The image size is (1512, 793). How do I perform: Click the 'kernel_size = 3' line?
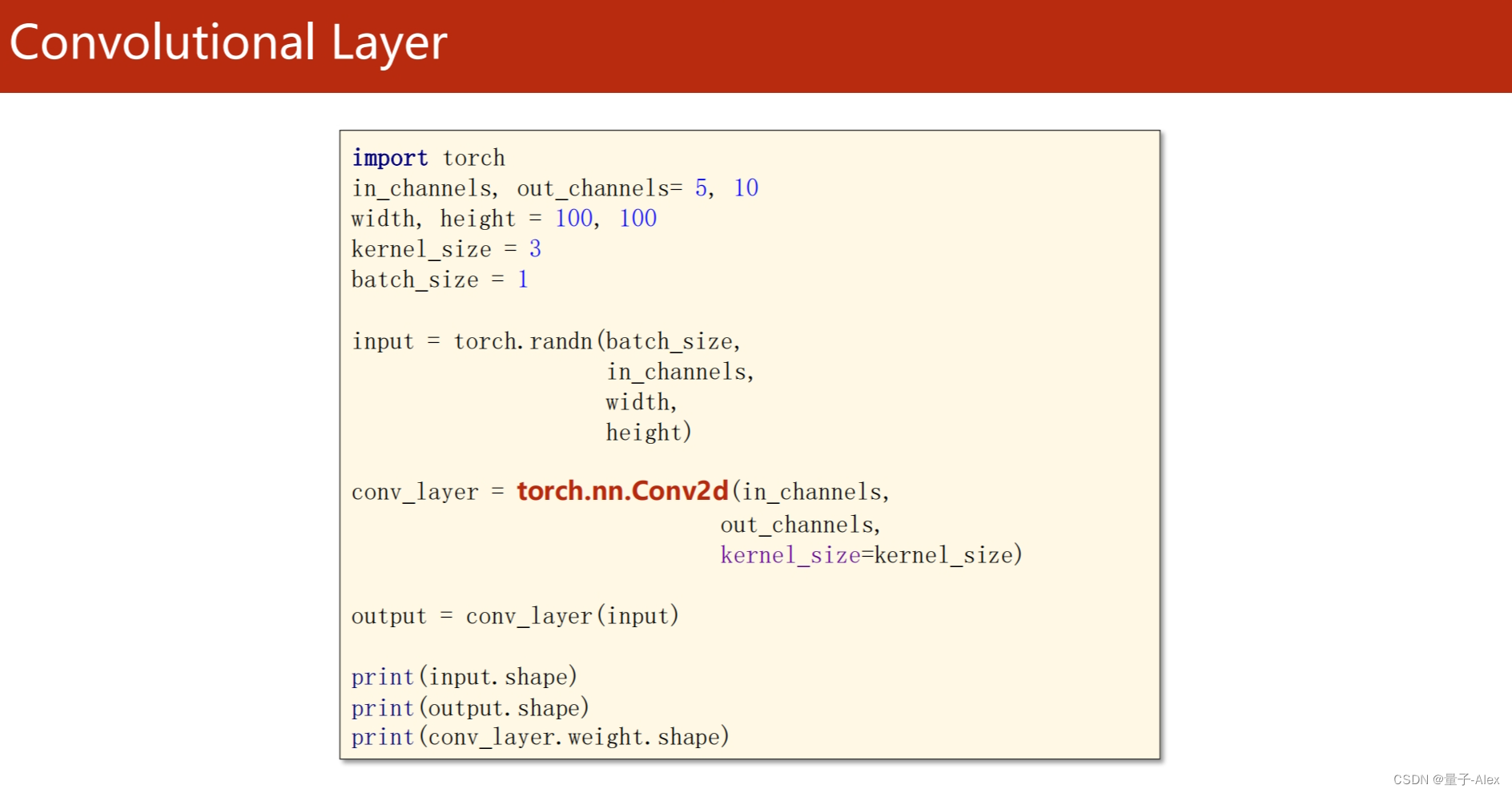[x=446, y=249]
